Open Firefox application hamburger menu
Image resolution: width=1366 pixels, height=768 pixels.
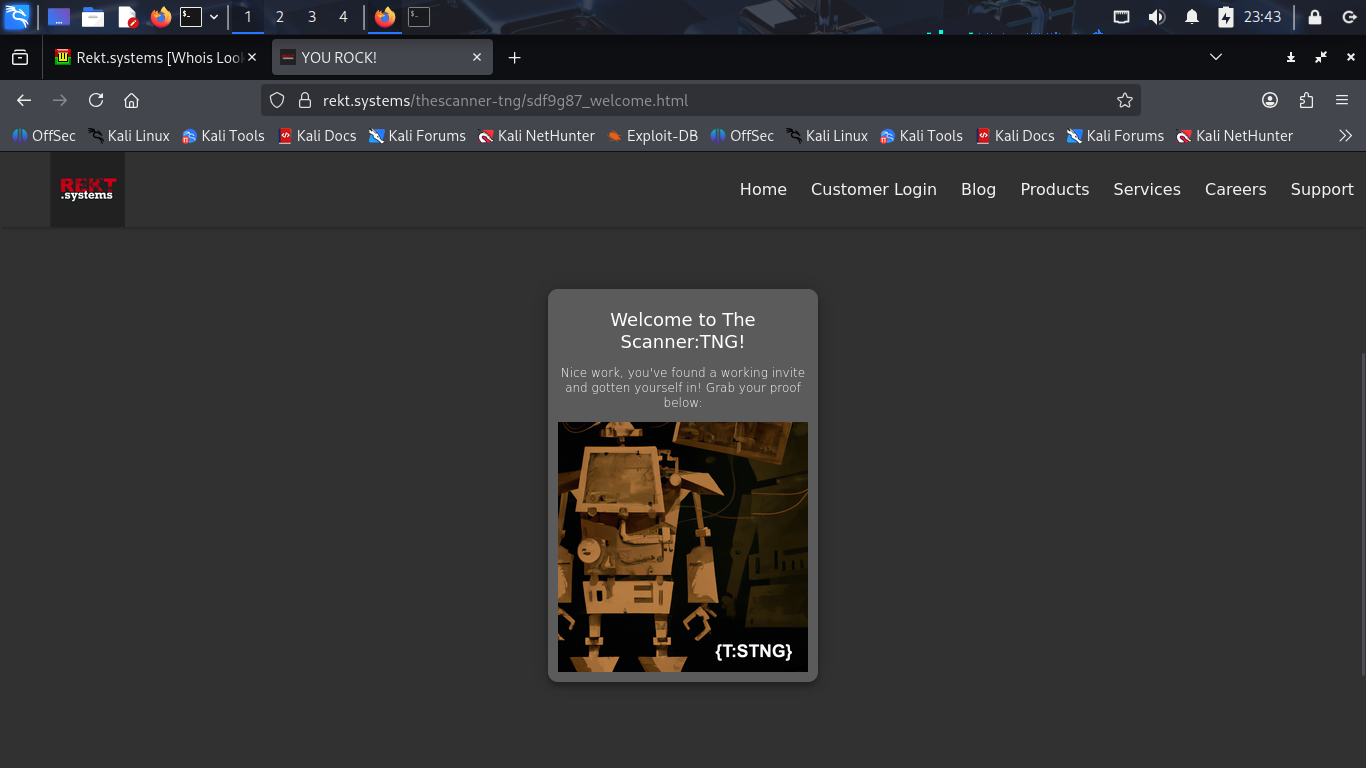tap(1342, 100)
